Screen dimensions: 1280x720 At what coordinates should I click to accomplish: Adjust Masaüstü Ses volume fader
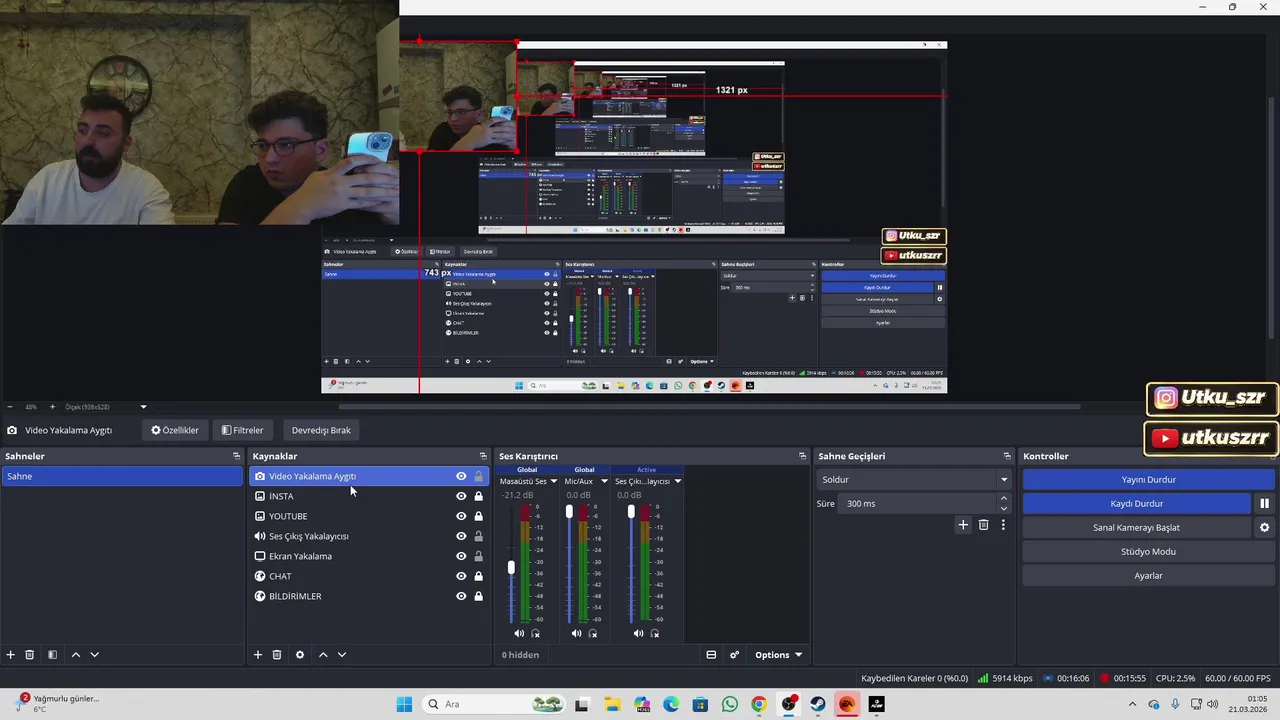click(x=511, y=567)
